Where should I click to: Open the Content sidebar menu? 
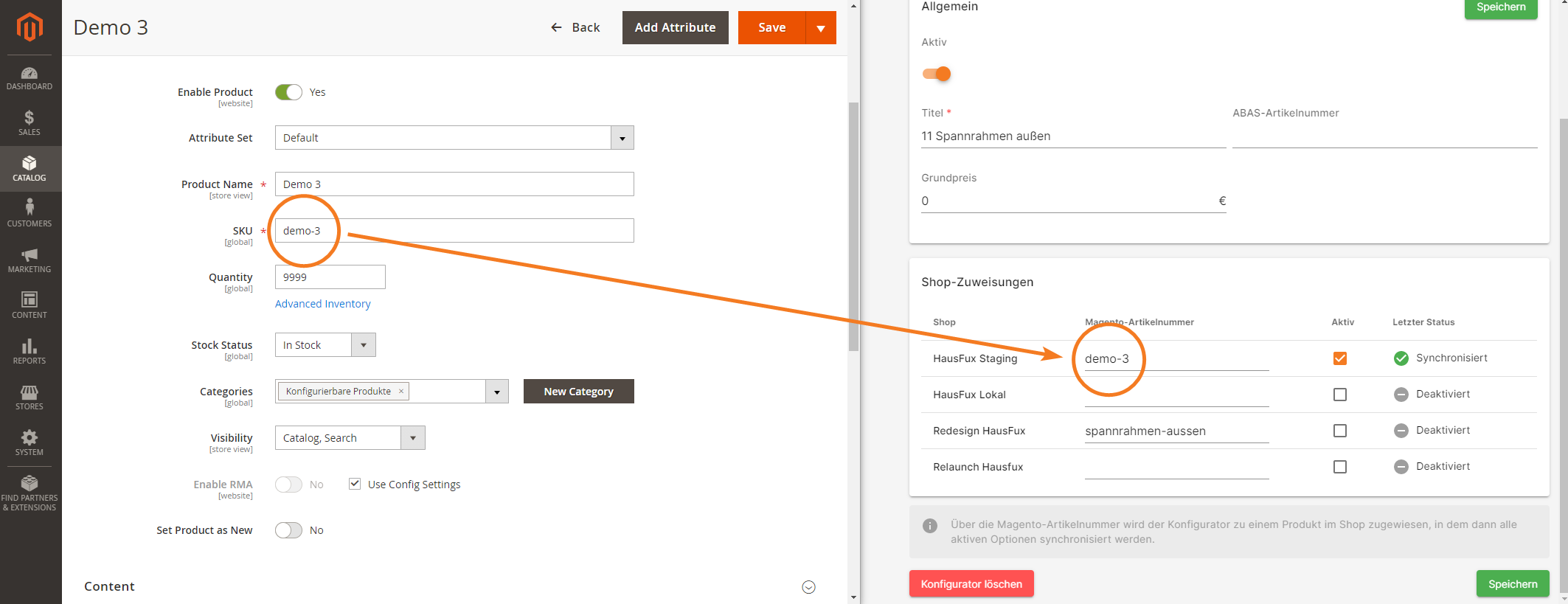click(30, 306)
